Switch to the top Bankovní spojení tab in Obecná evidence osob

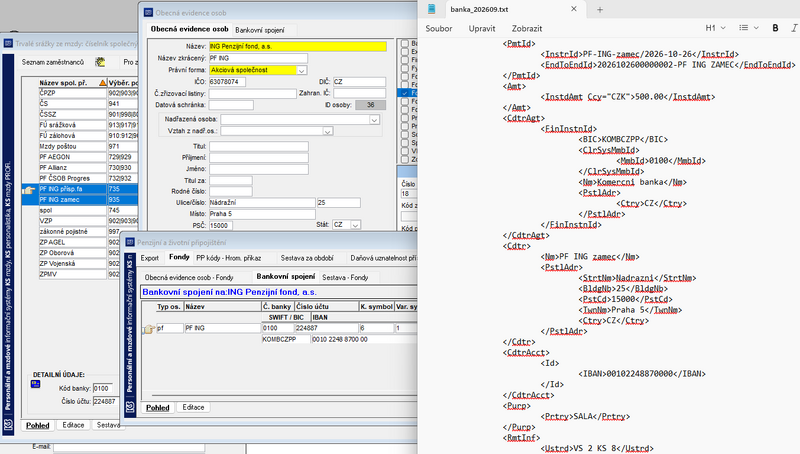(x=260, y=30)
